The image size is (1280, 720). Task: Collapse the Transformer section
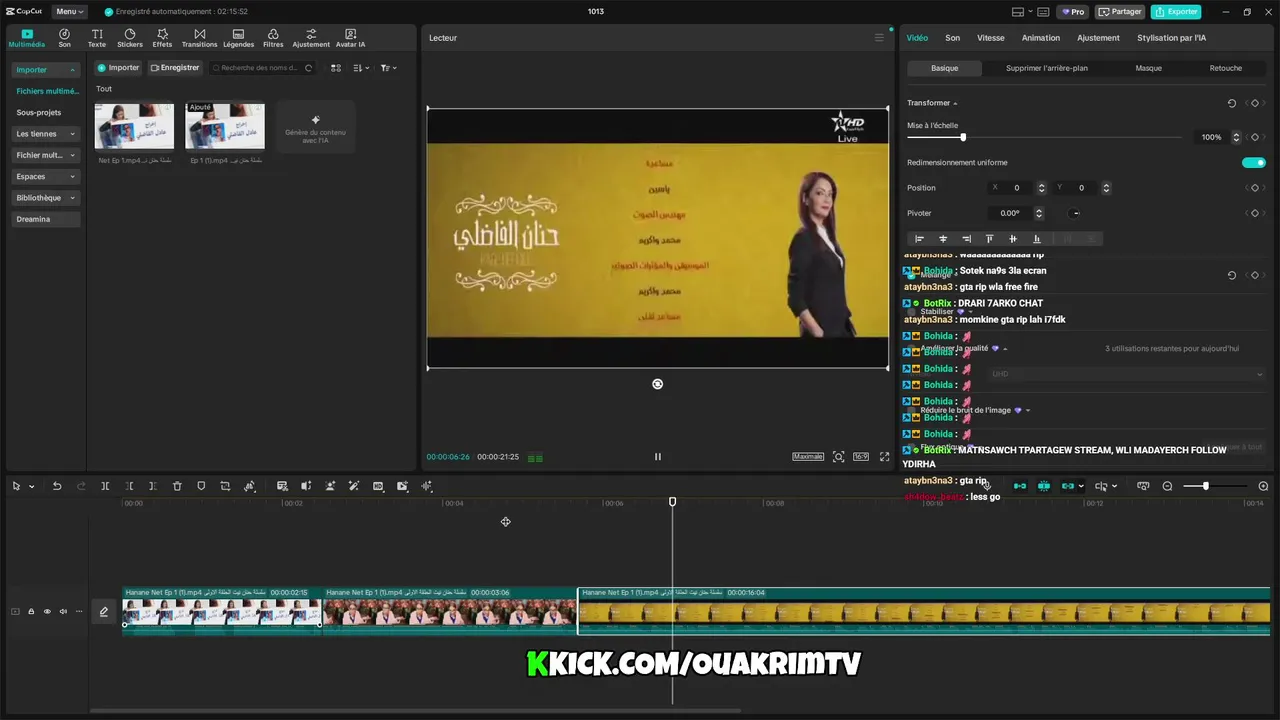(x=955, y=103)
